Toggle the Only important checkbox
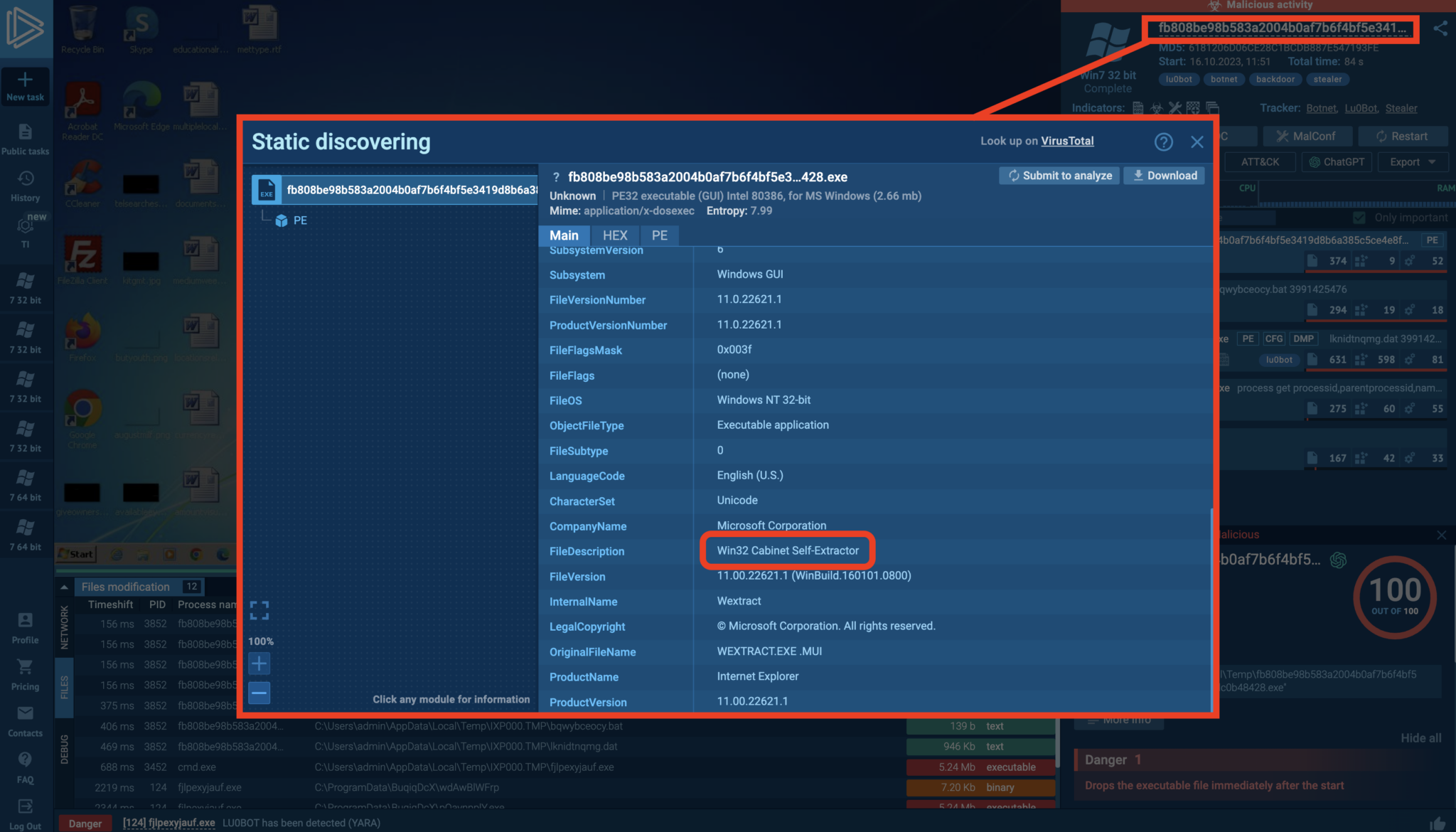Screen dimensions: 1456x832 click(1359, 218)
